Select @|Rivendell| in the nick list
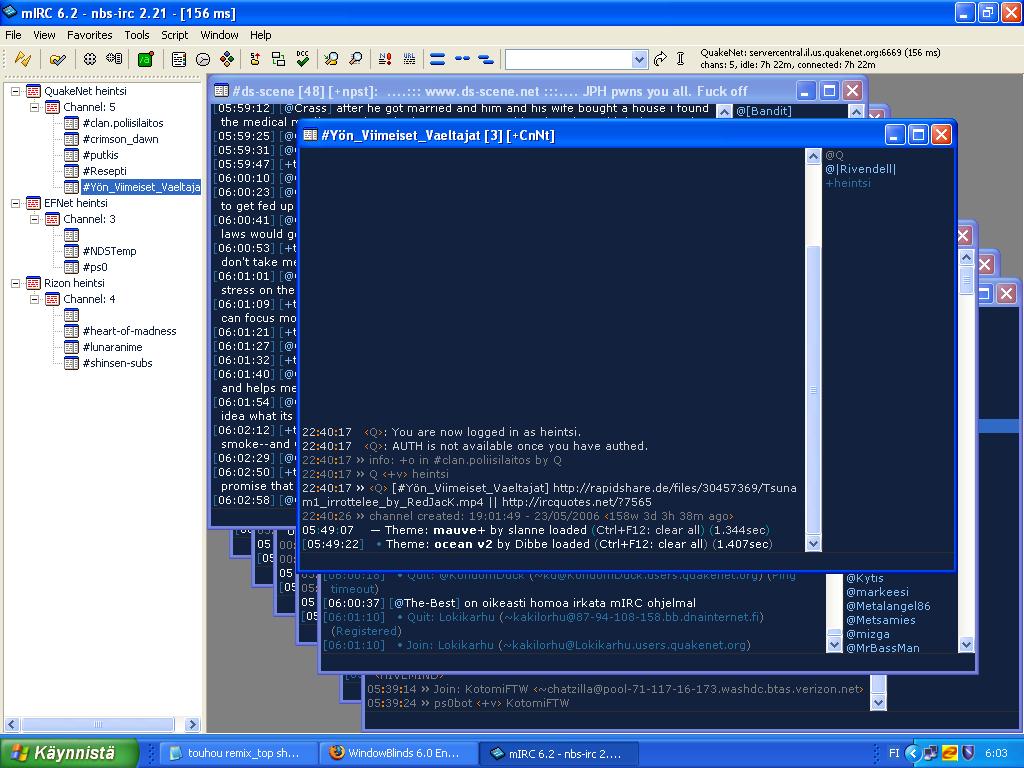This screenshot has width=1024, height=768. 861,169
